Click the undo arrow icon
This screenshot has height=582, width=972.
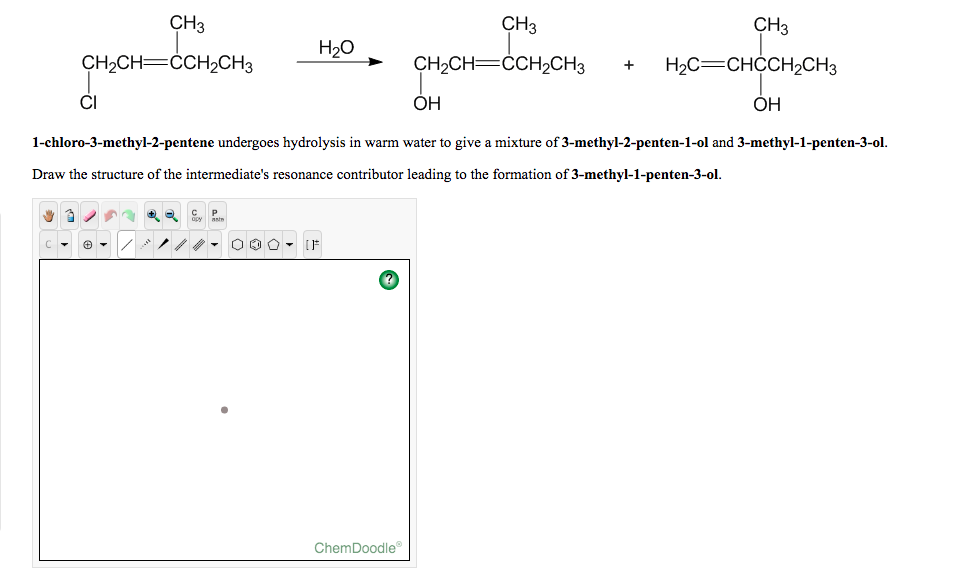(x=110, y=215)
